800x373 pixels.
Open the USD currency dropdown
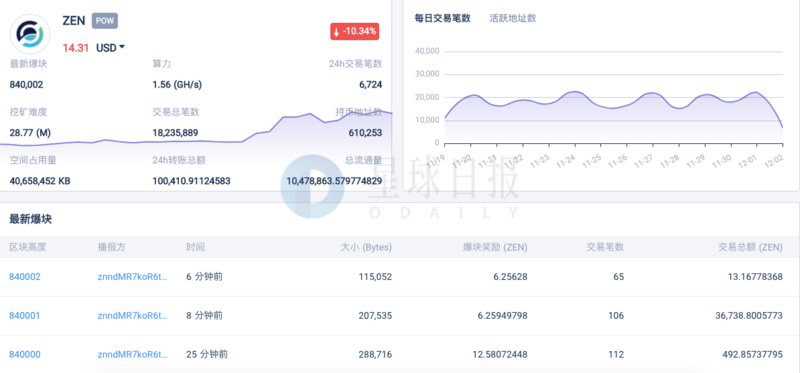click(x=111, y=48)
